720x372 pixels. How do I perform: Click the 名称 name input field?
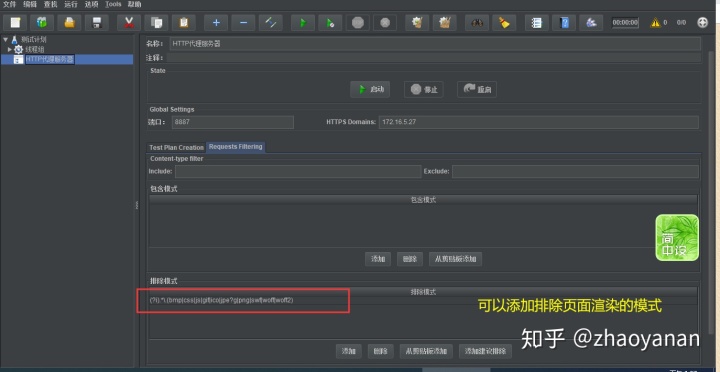(435, 44)
